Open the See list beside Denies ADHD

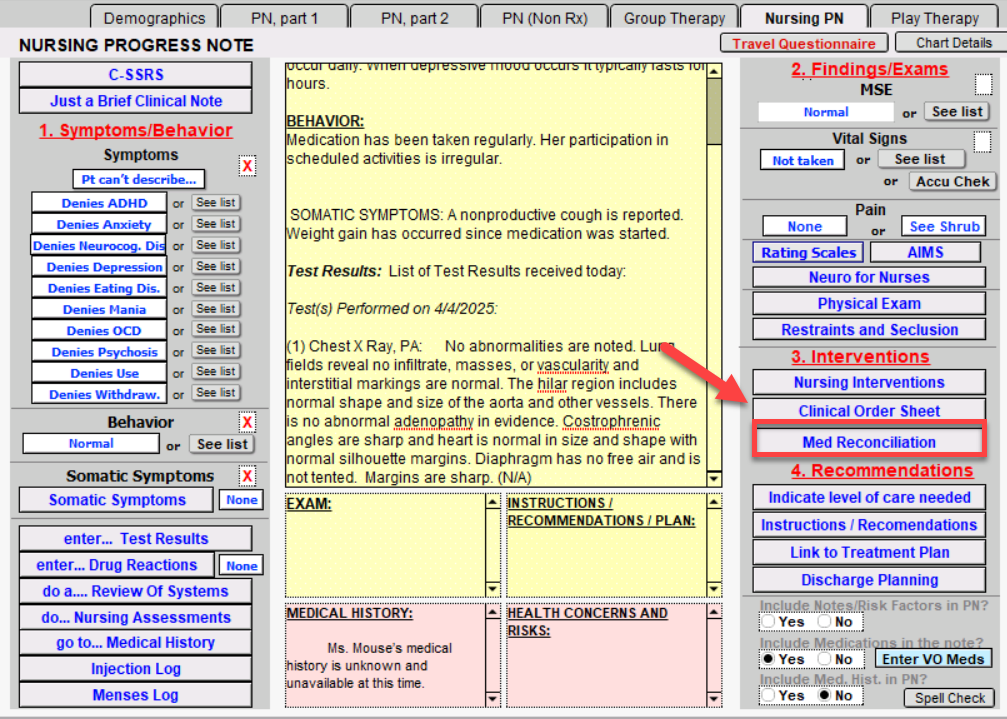pos(216,203)
